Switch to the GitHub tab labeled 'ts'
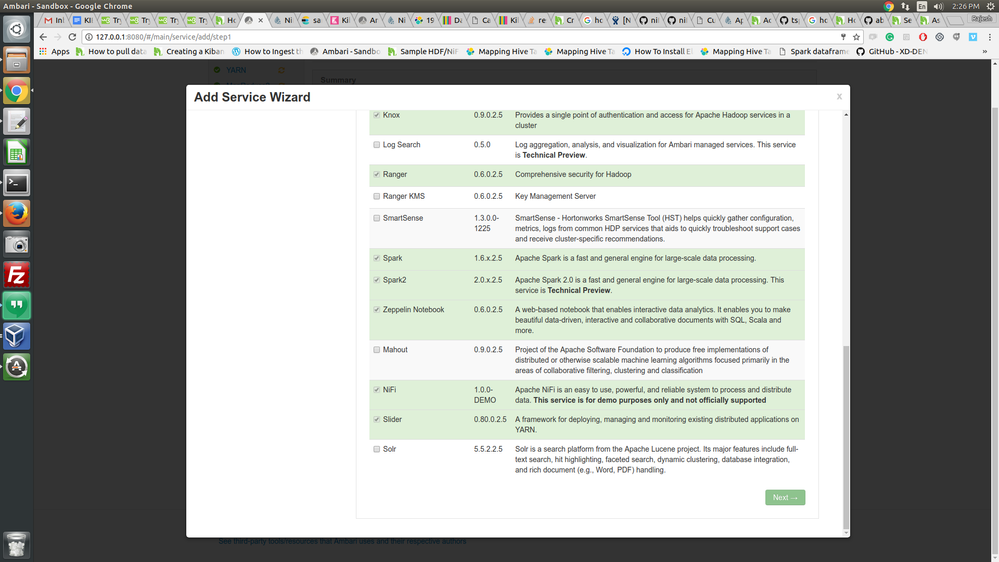 [789, 20]
